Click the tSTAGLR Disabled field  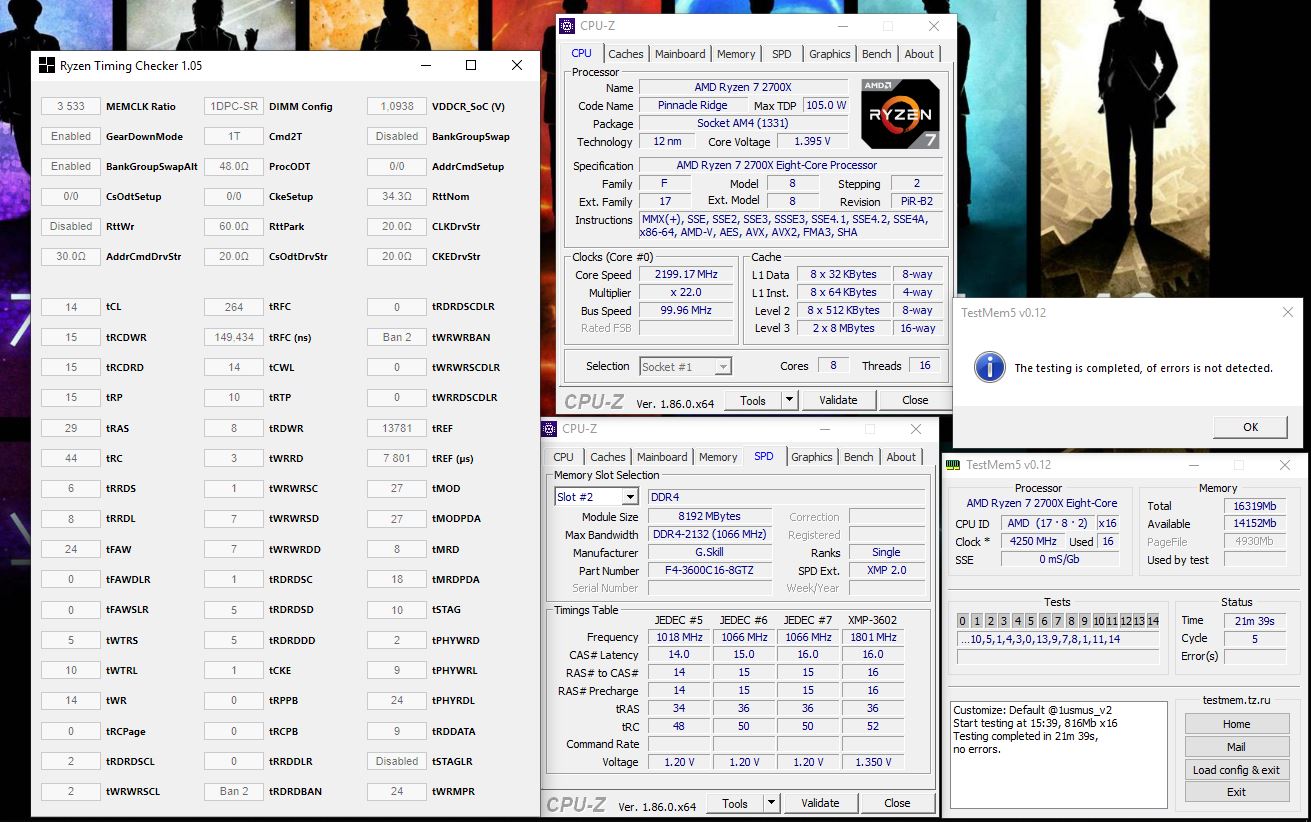tap(397, 761)
